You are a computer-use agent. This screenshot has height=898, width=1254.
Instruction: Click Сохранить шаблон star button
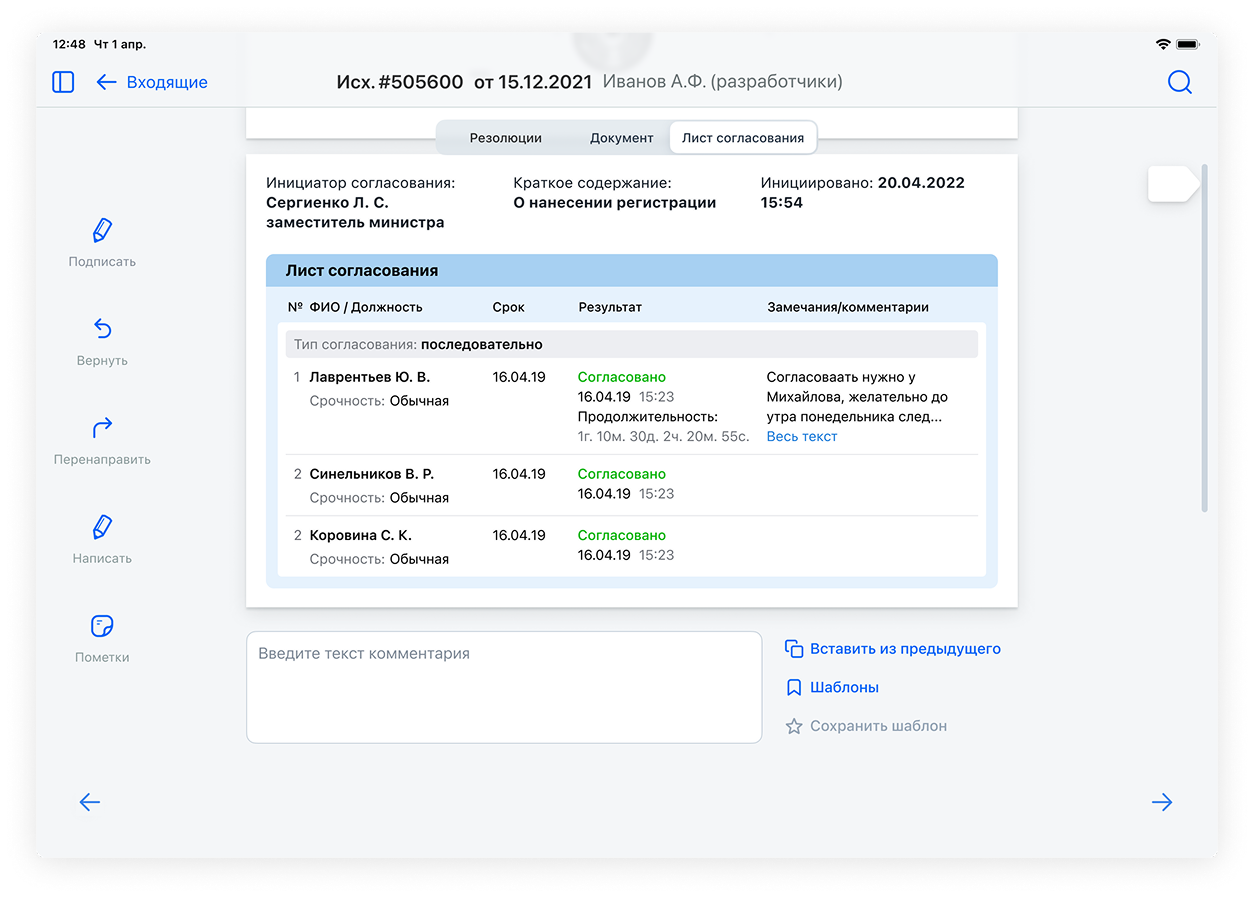[866, 726]
